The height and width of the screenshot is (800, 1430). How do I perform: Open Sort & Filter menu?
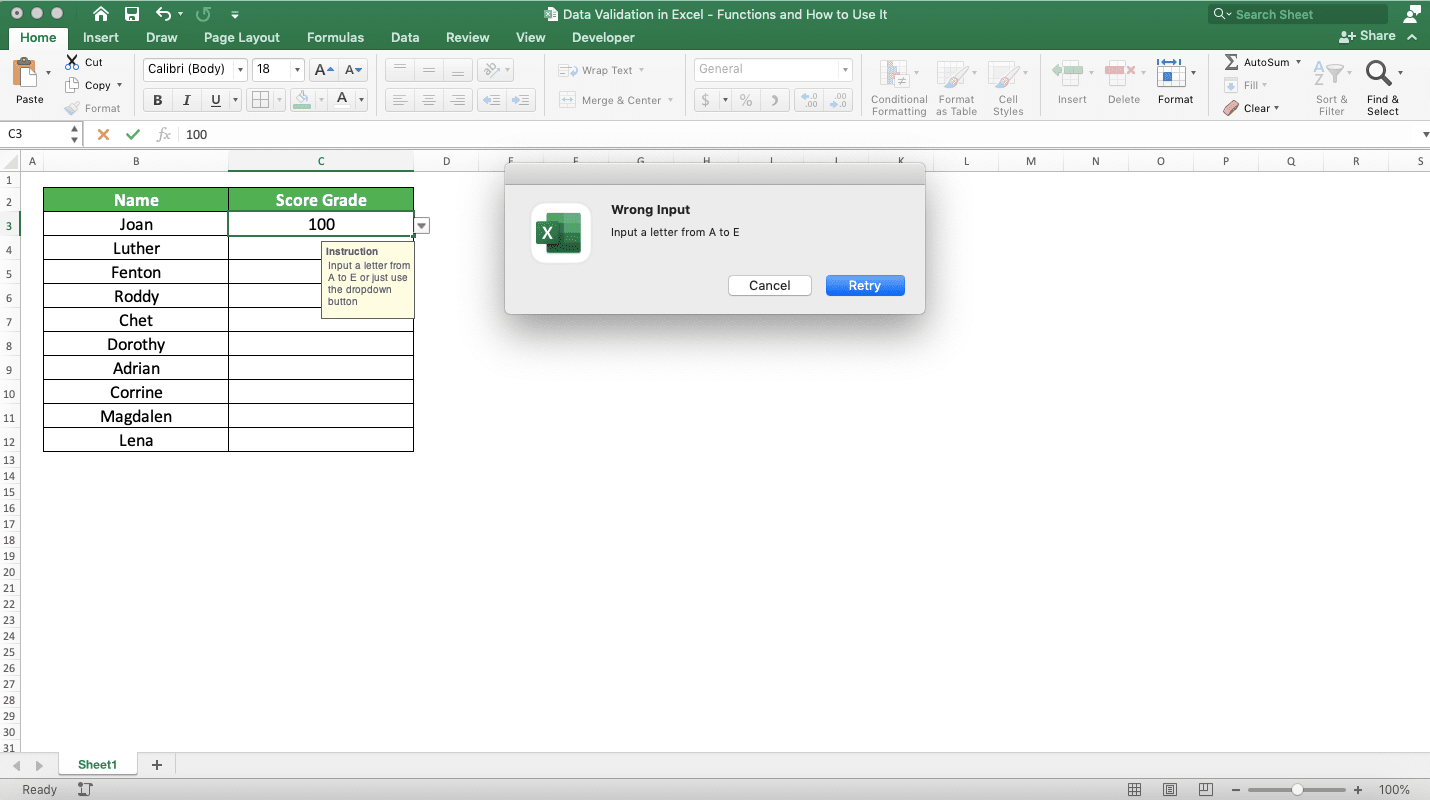pos(1332,88)
